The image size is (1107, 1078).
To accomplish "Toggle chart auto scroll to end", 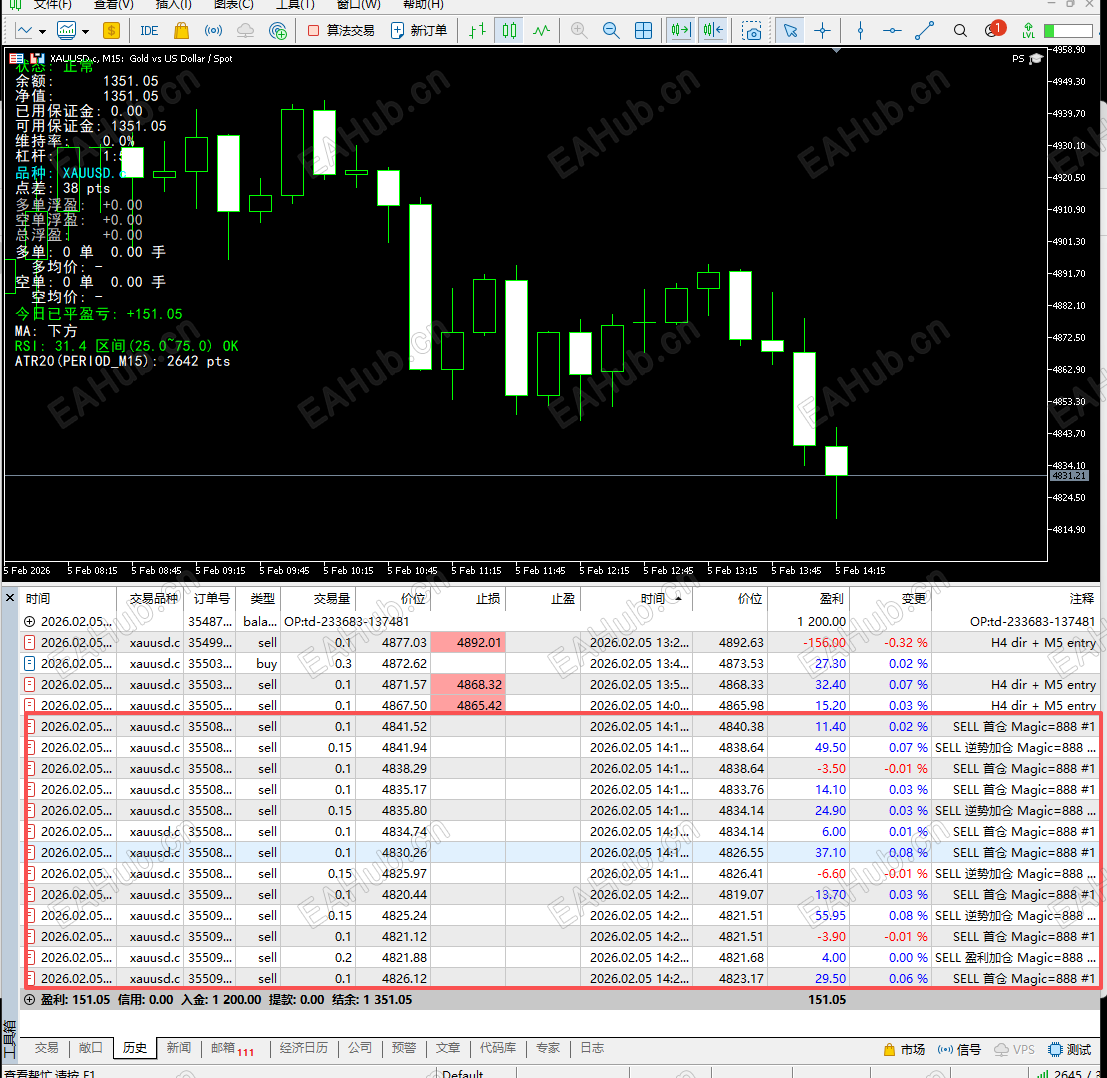I will coord(681,30).
